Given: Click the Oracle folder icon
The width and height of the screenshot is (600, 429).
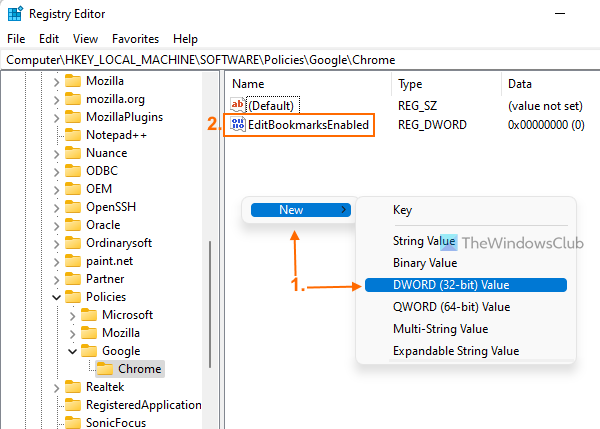Looking at the screenshot, I should [73, 225].
